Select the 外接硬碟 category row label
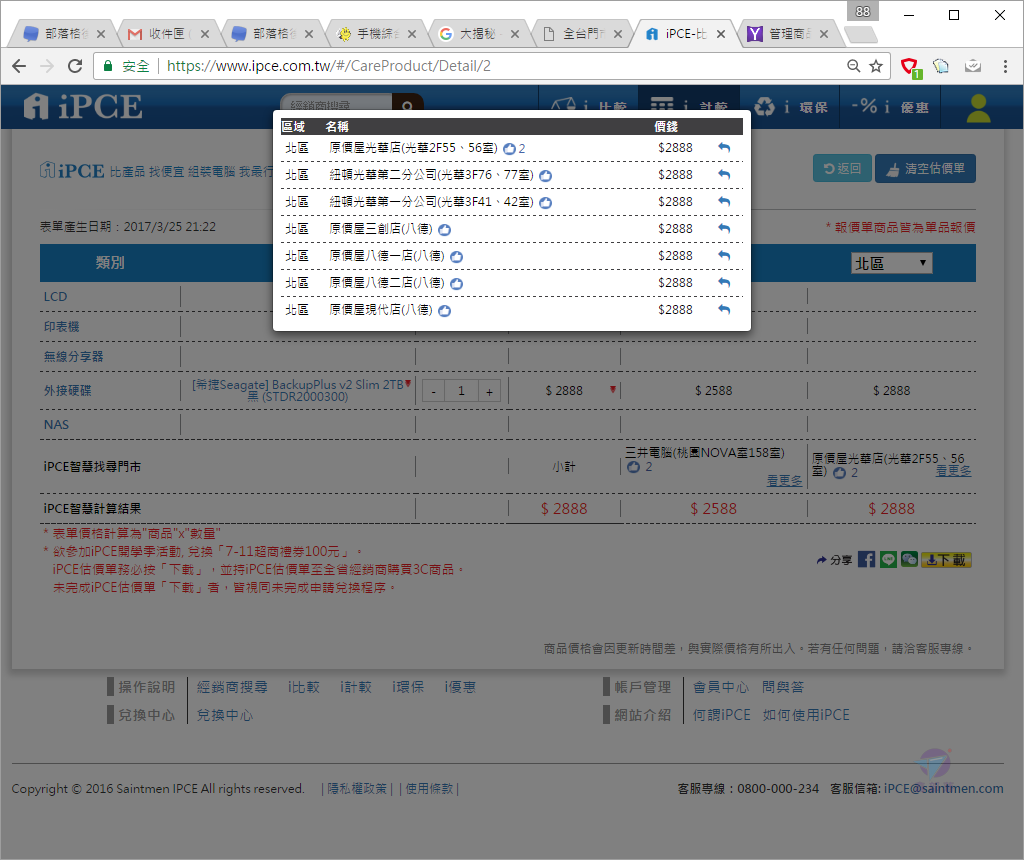The image size is (1024, 860). point(67,390)
